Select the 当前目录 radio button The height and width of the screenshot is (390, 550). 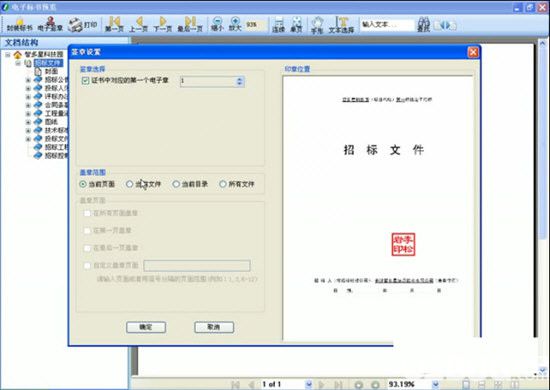click(176, 184)
